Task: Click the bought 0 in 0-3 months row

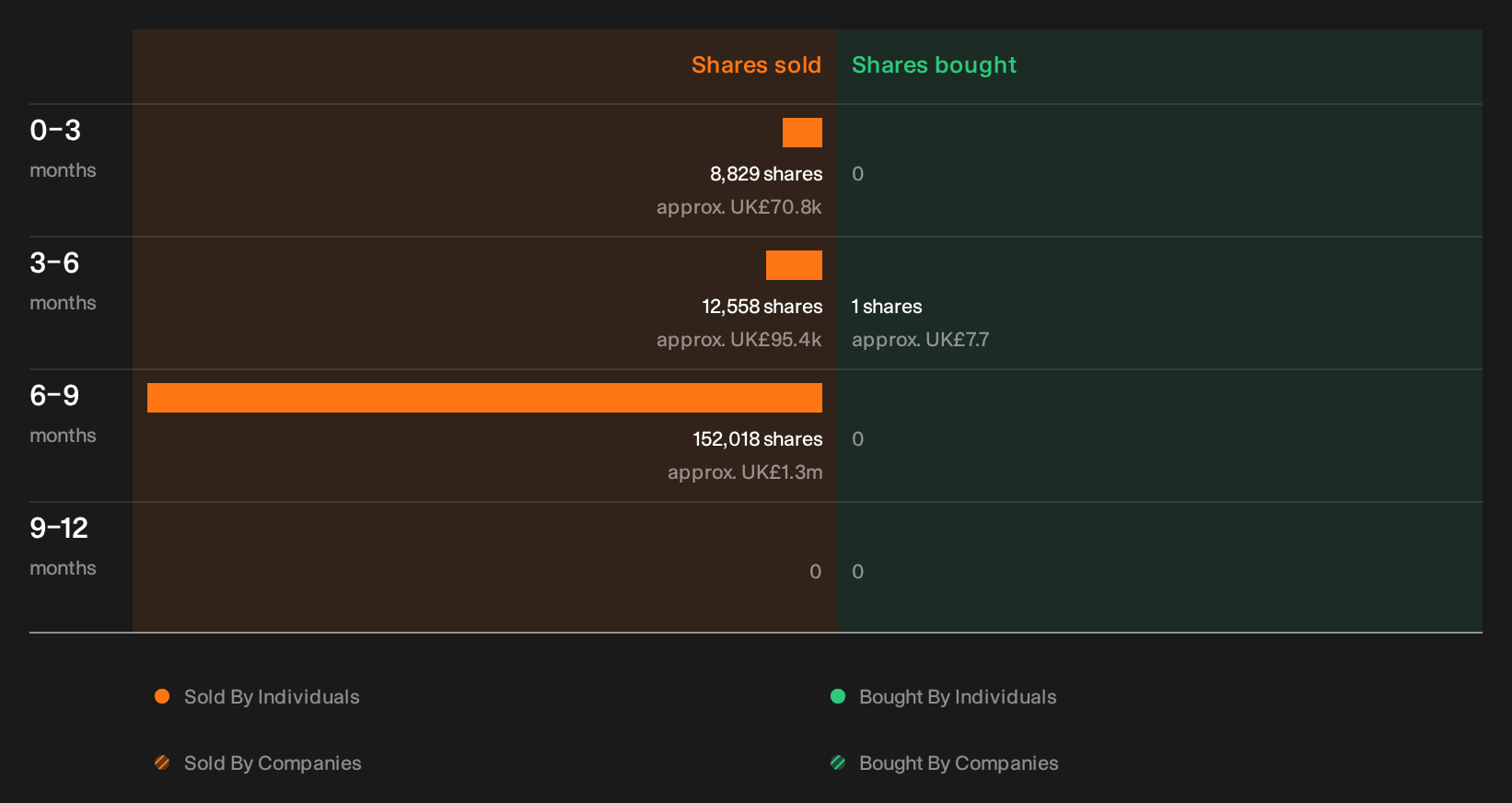Action: coord(857,174)
